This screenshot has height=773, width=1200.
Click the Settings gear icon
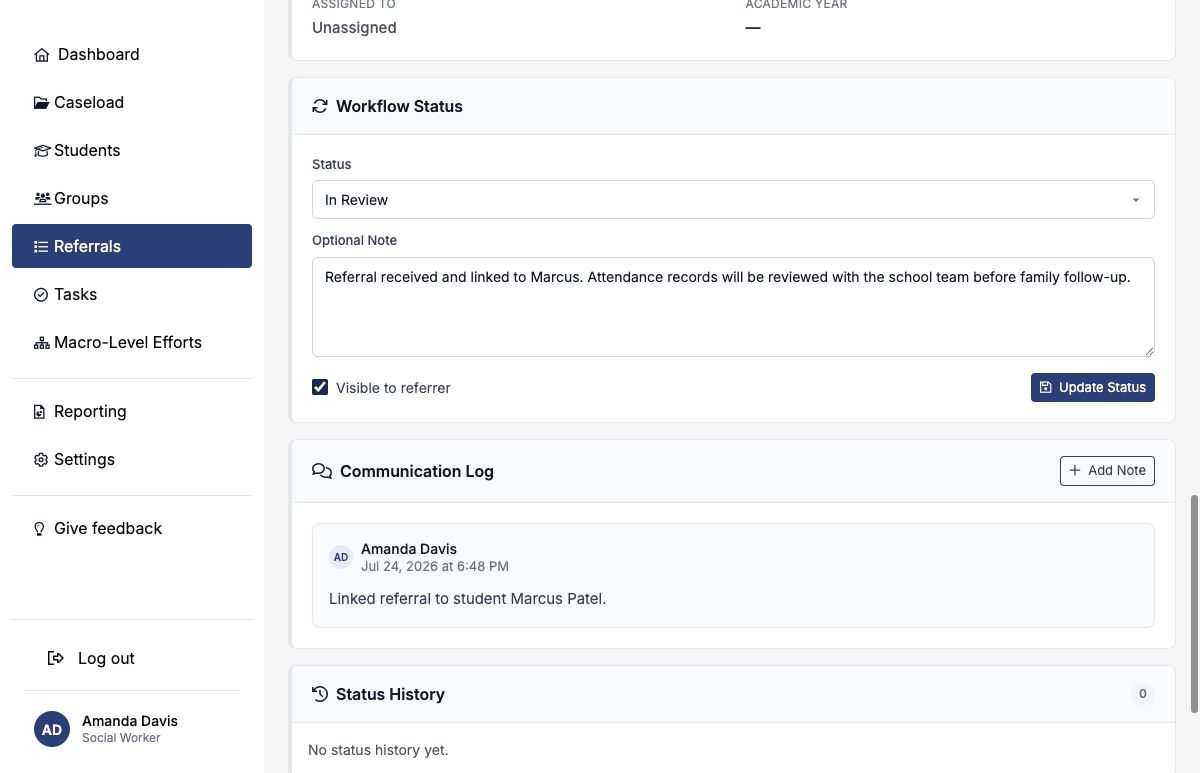(x=41, y=460)
